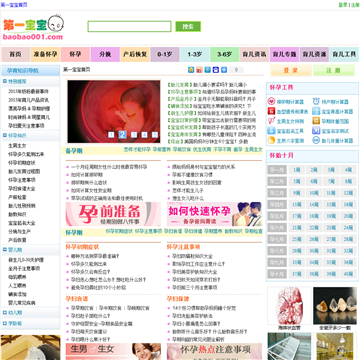Screen dimensions: 360x360
Task: Open the 育儿专题 navigation tab
Action: [284, 54]
